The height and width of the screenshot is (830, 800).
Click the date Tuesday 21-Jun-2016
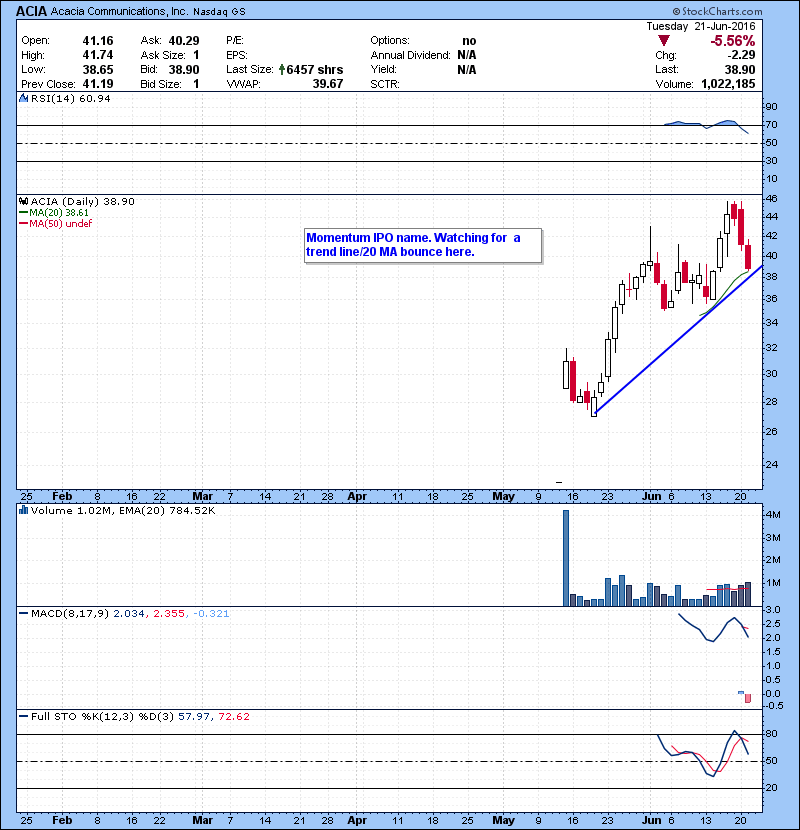(x=700, y=26)
